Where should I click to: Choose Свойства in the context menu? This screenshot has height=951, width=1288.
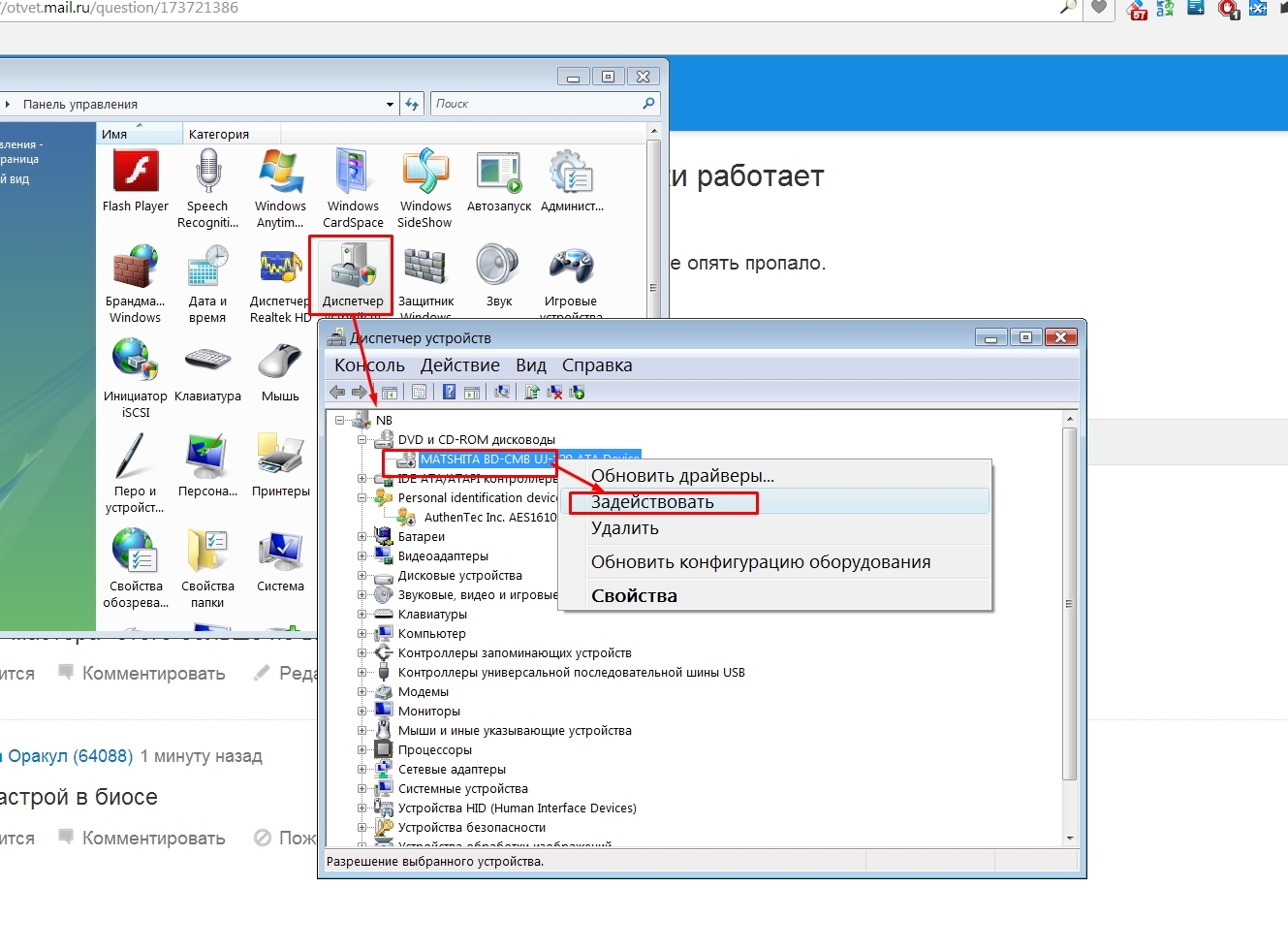pos(634,596)
